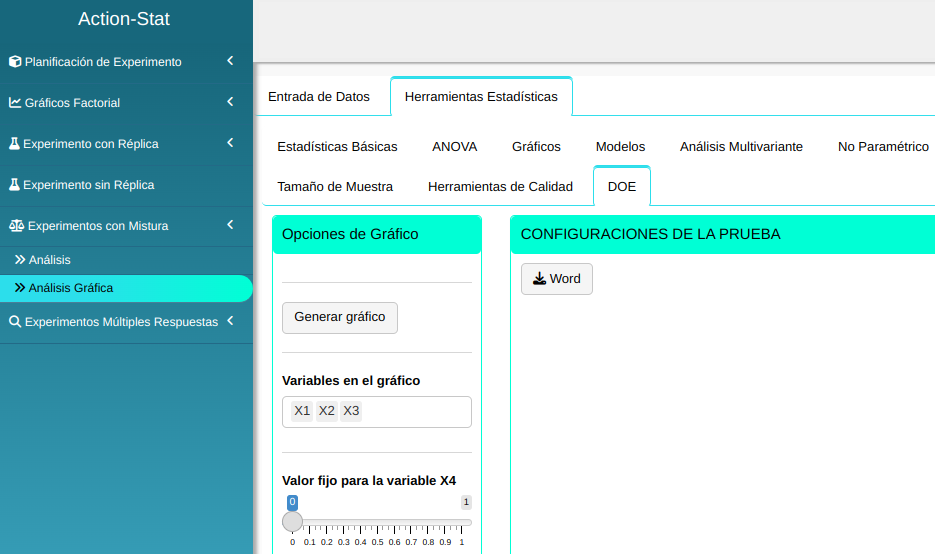Click the X4 fixed value slider handle

(x=293, y=521)
